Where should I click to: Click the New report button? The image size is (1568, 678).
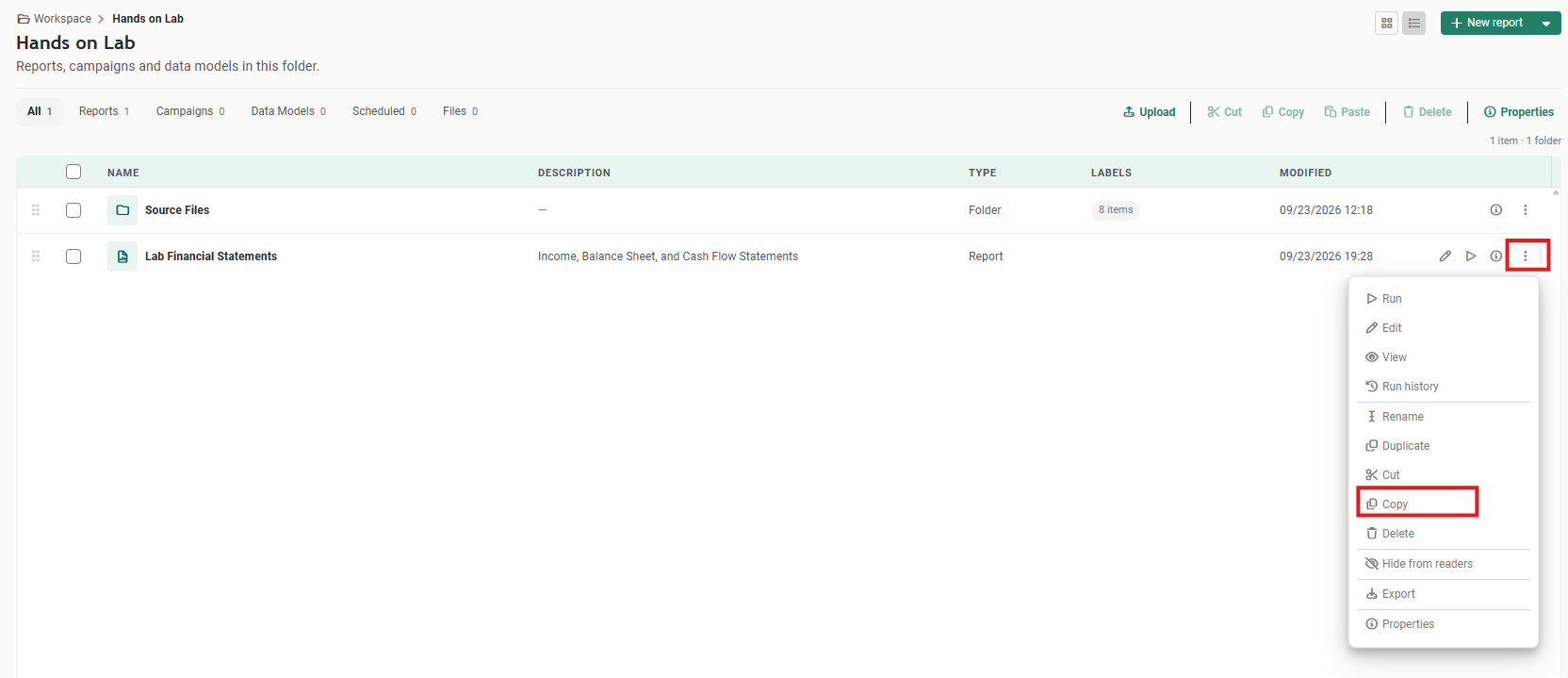coord(1487,23)
